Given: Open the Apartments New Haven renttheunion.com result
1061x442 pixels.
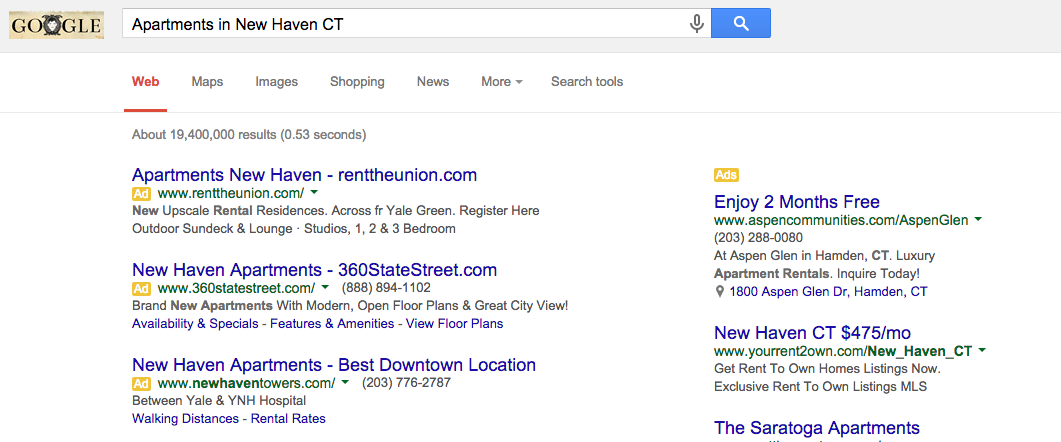Looking at the screenshot, I should tap(304, 175).
